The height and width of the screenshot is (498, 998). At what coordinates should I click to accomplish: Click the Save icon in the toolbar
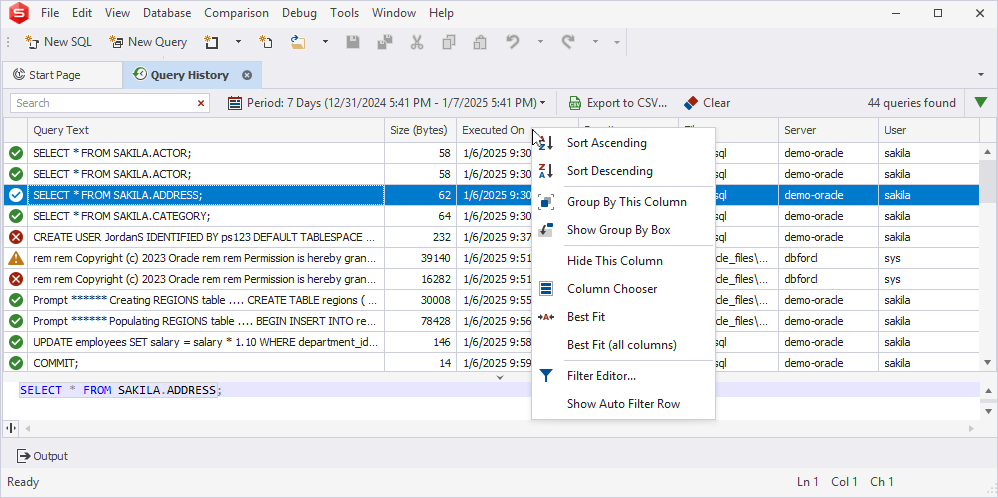[x=353, y=42]
